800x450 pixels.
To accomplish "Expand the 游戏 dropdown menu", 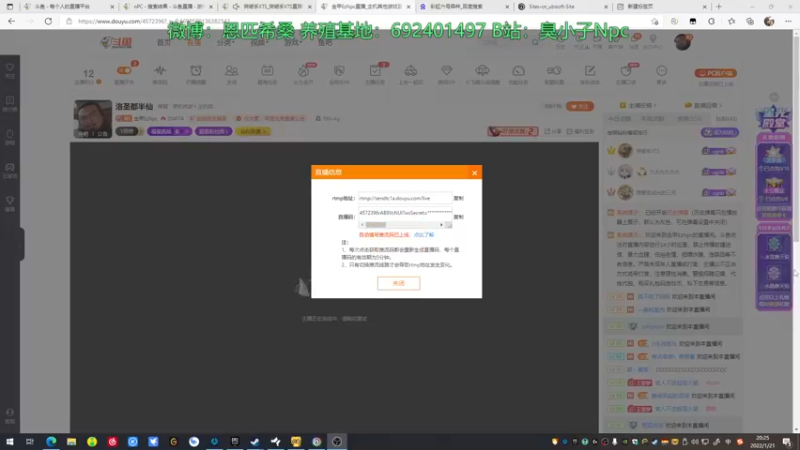I will tap(293, 42).
